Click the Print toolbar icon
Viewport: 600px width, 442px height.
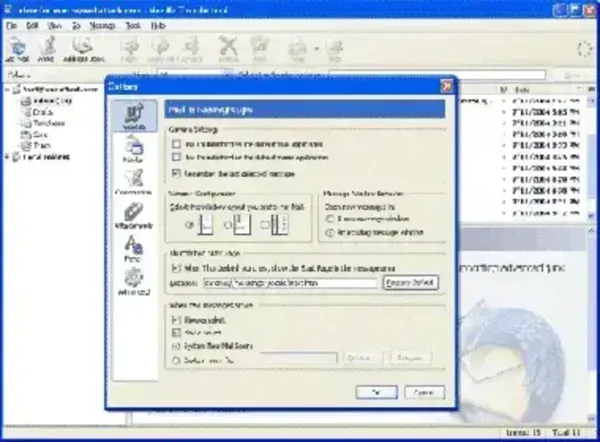298,49
